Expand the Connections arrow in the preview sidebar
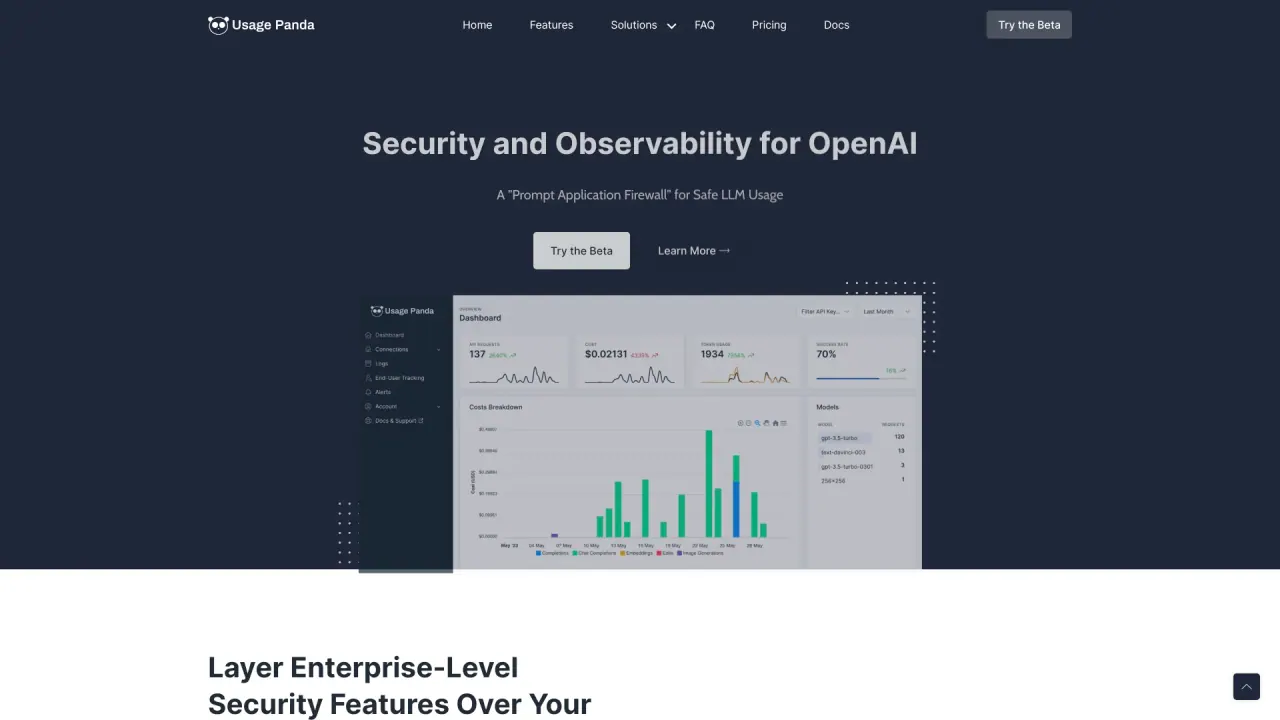 (439, 350)
